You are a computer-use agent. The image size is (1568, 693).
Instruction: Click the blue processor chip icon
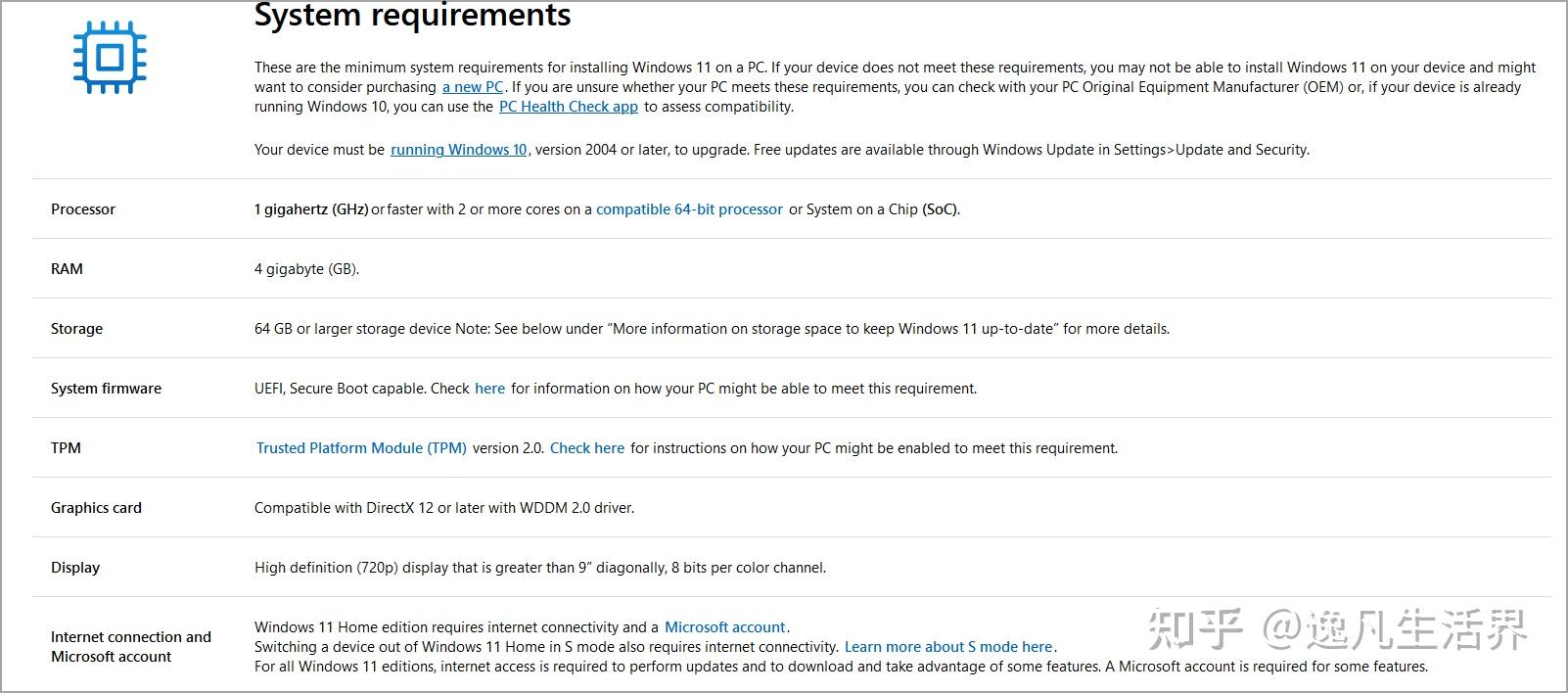tap(110, 58)
